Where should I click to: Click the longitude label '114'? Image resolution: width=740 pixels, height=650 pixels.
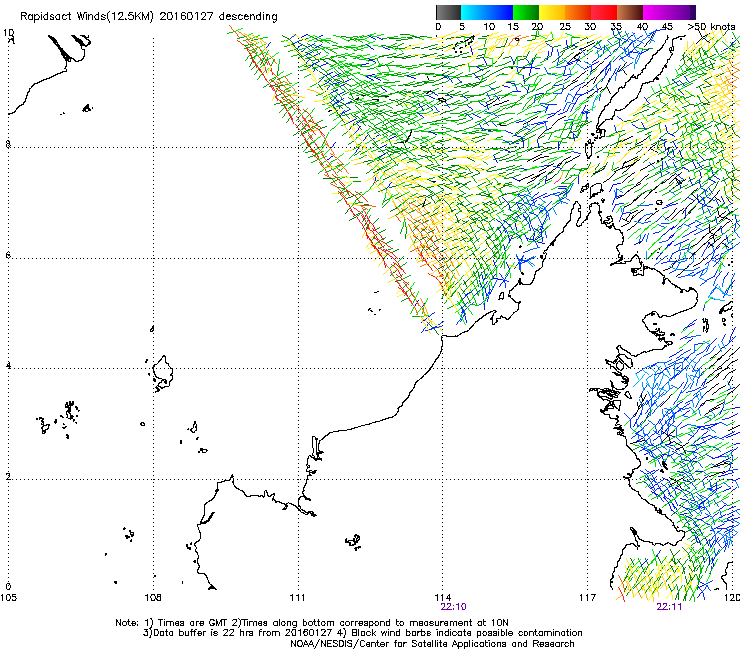coord(443,598)
